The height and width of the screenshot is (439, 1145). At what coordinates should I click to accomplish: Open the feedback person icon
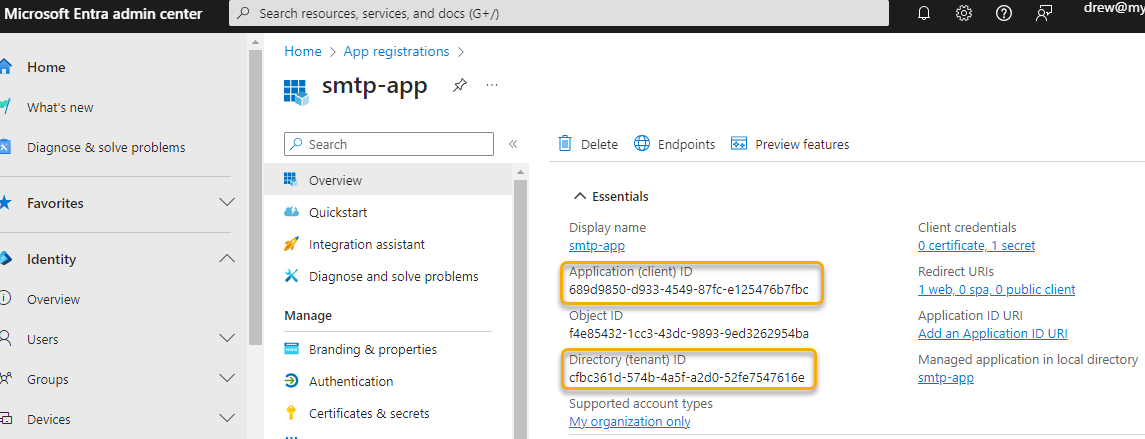(x=1043, y=13)
